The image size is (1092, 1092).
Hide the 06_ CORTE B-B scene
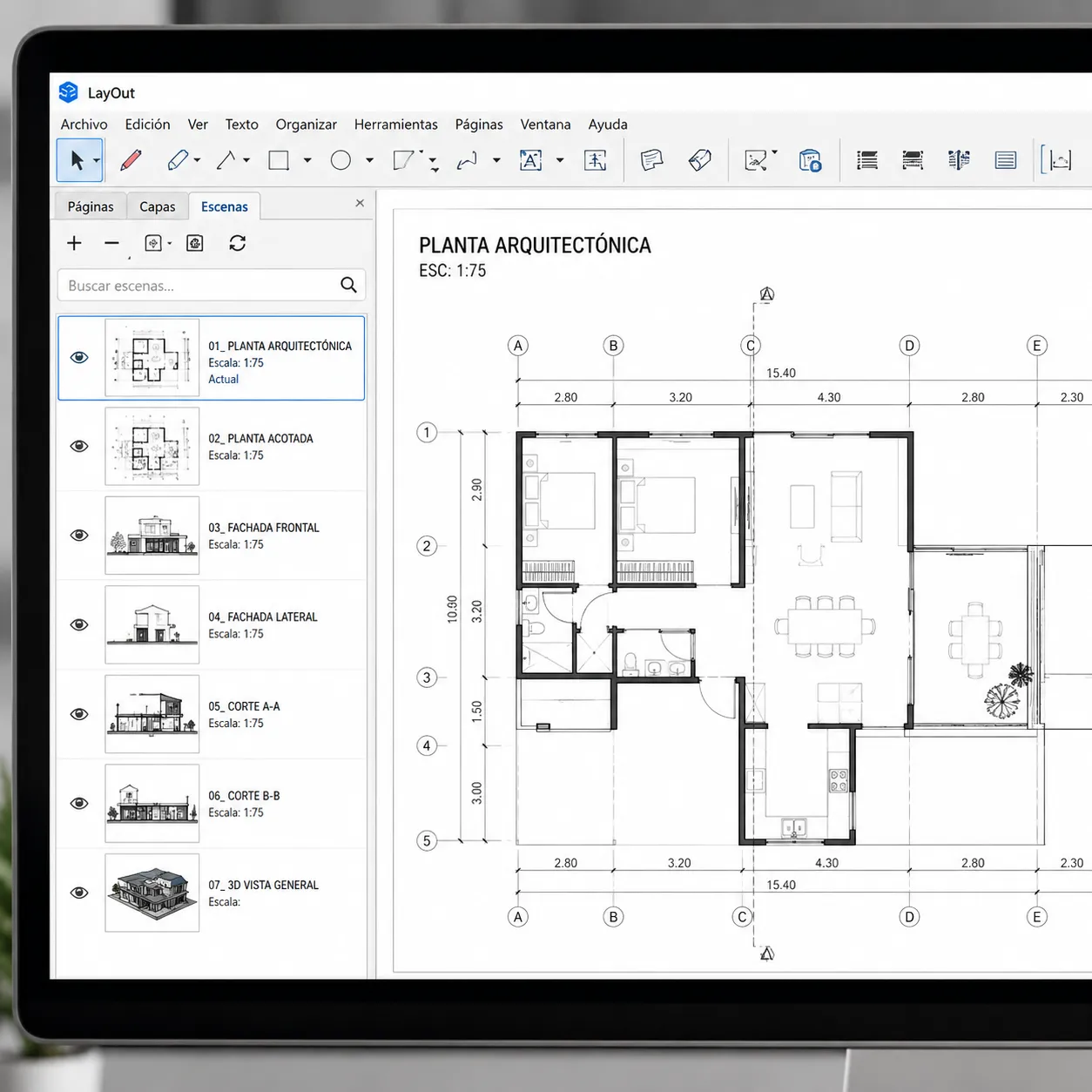[79, 804]
